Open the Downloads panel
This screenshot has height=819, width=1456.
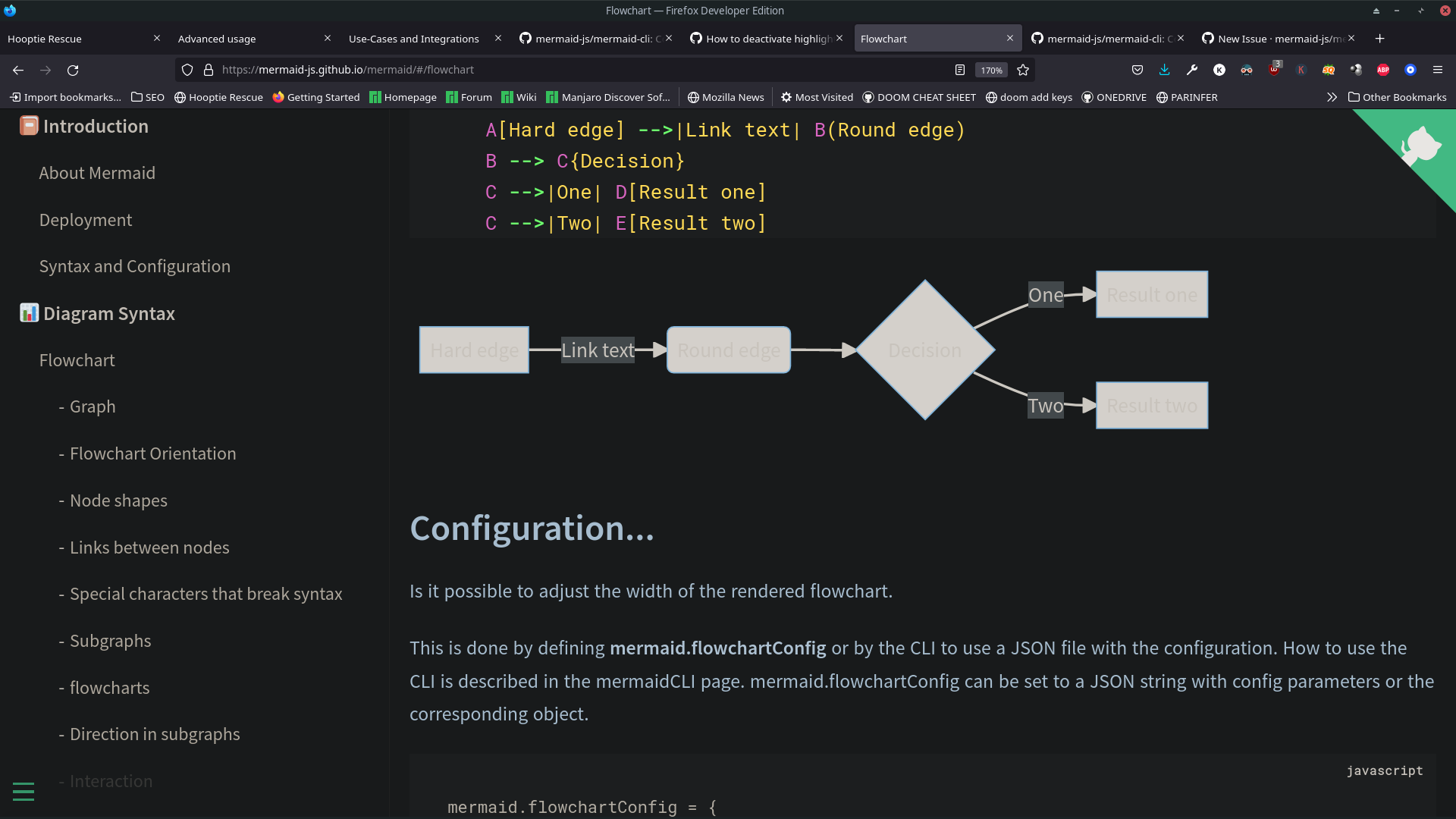[x=1163, y=70]
